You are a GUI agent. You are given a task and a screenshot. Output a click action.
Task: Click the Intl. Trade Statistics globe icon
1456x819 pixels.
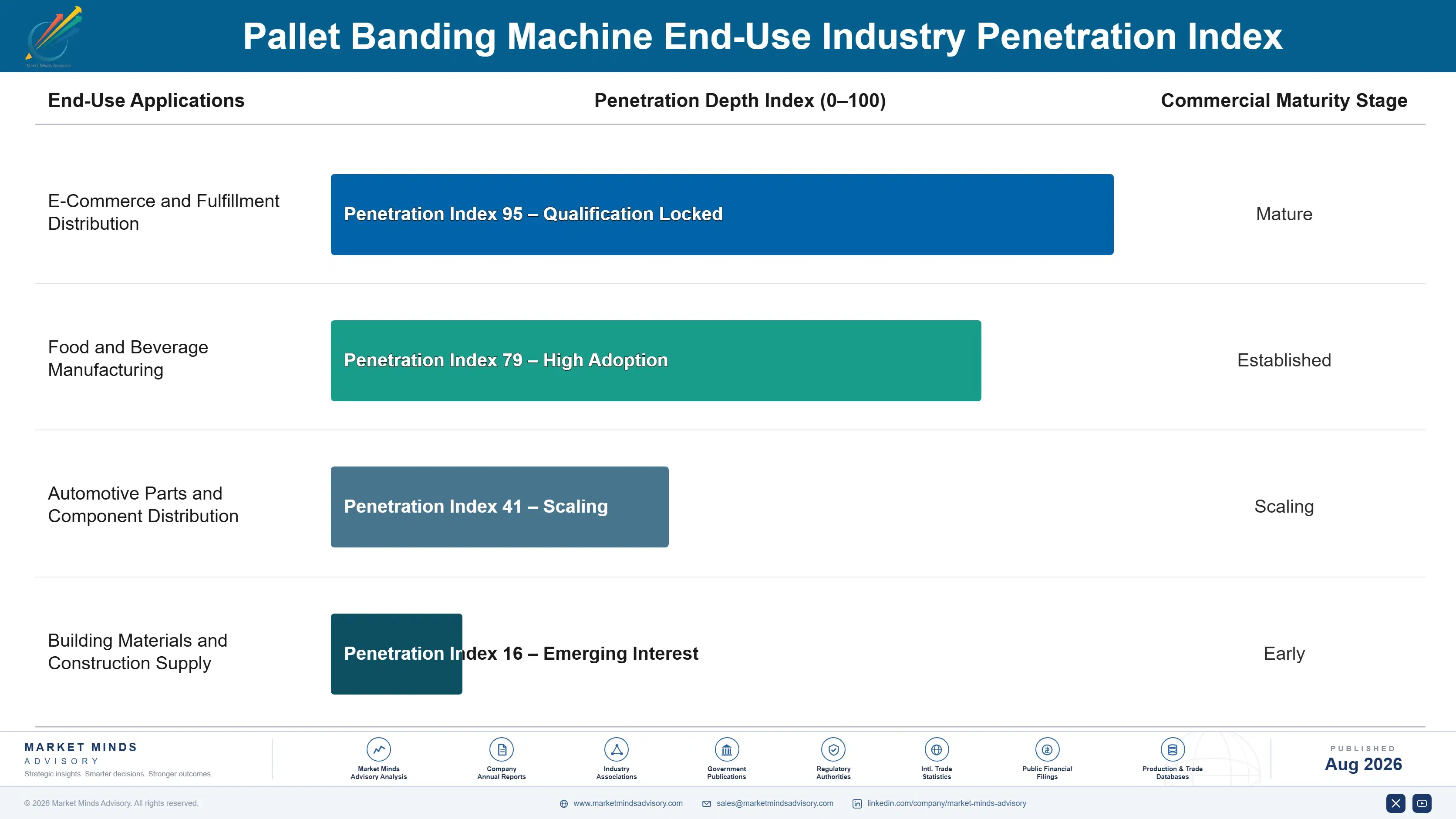937,749
